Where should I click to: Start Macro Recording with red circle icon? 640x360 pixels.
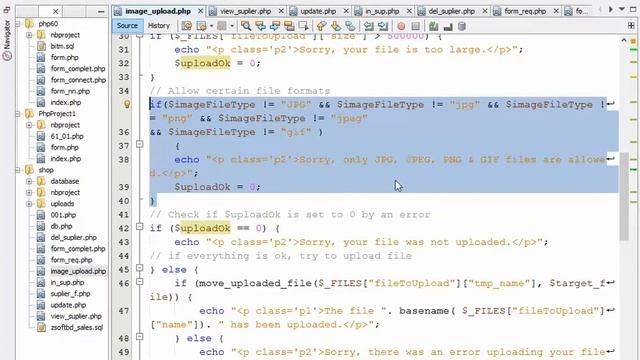(x=401, y=26)
